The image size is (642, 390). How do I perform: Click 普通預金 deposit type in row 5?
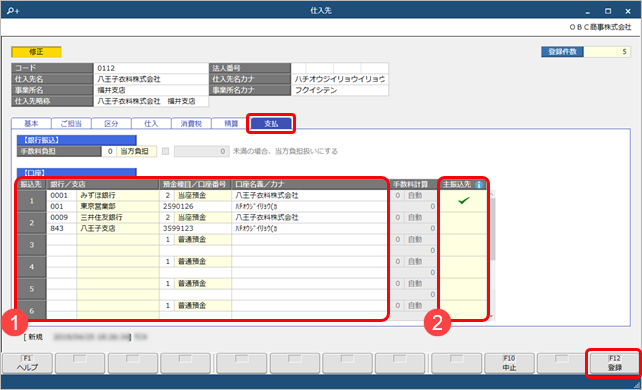point(203,284)
